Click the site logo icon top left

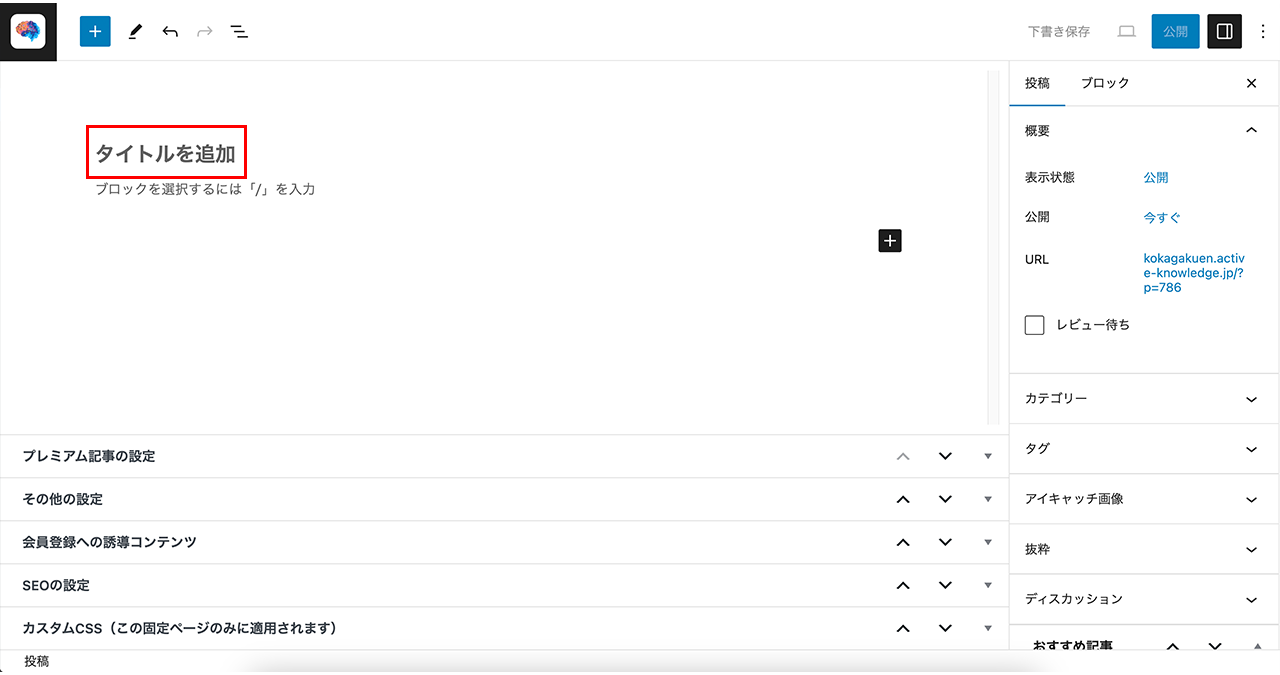point(28,31)
